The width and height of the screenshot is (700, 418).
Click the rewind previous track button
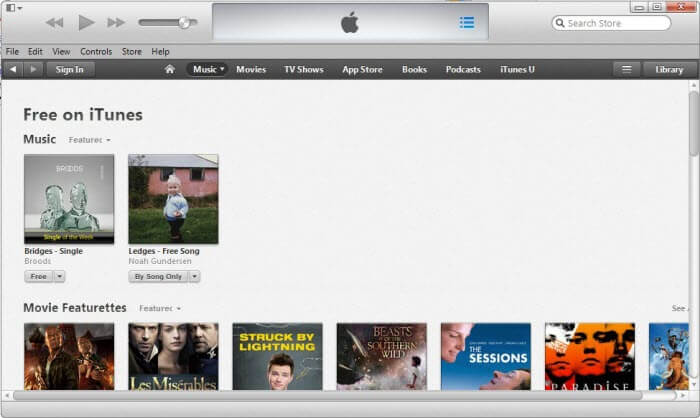point(54,22)
